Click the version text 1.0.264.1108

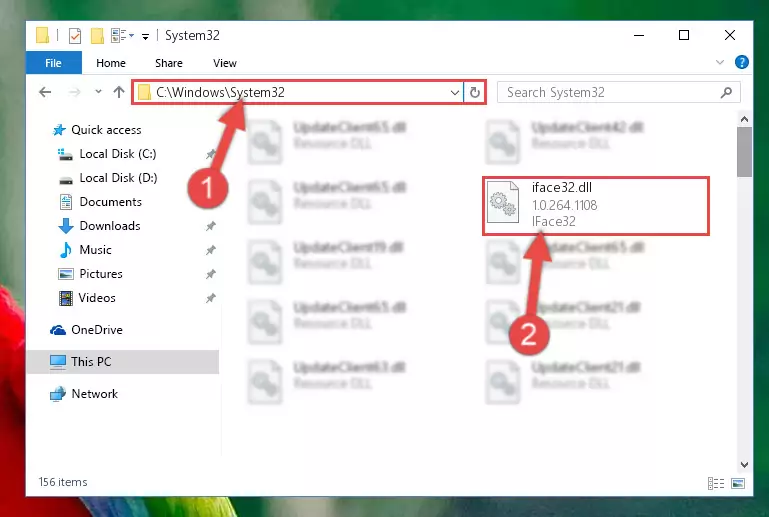point(564,205)
